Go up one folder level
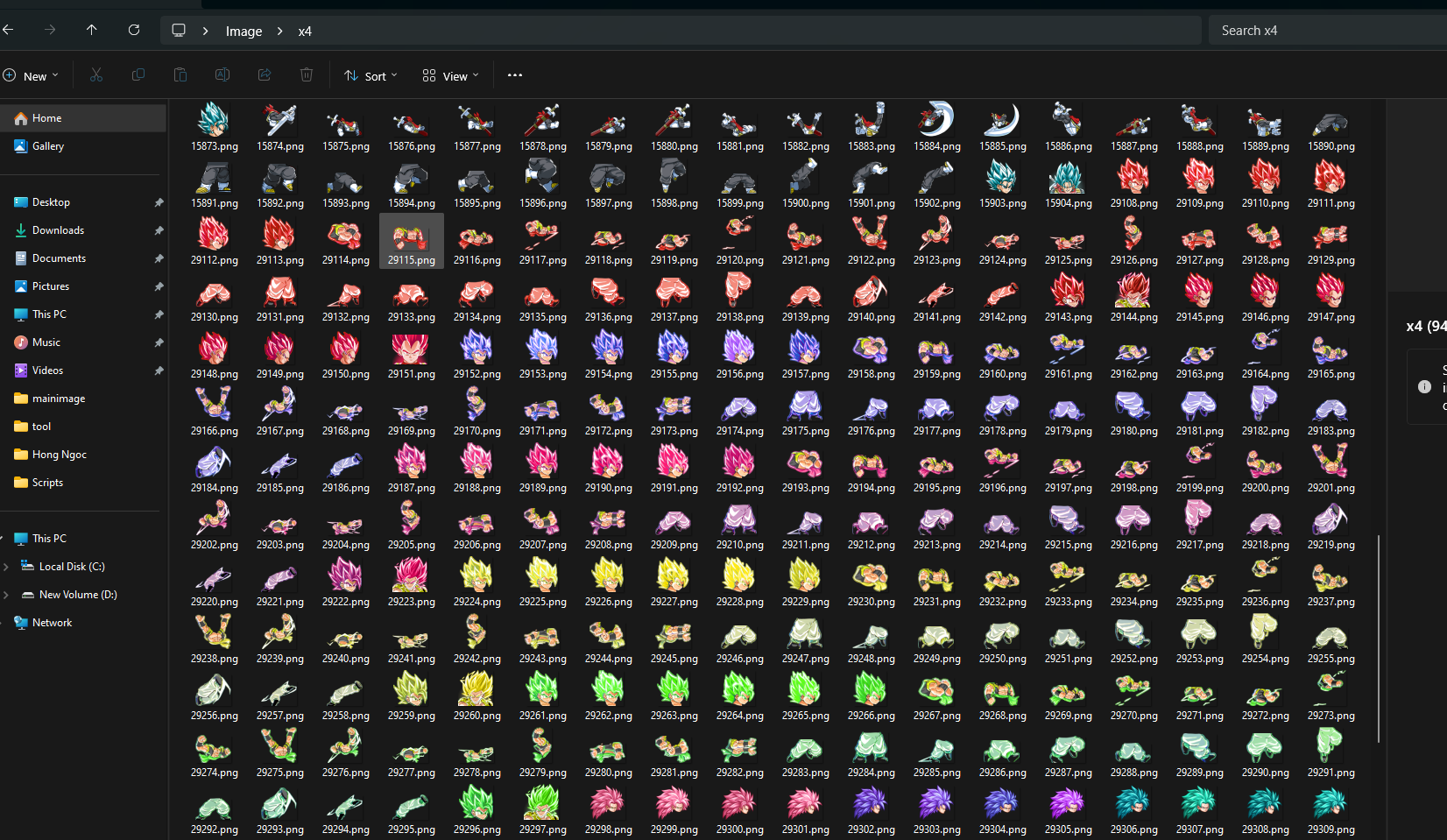 pos(92,31)
